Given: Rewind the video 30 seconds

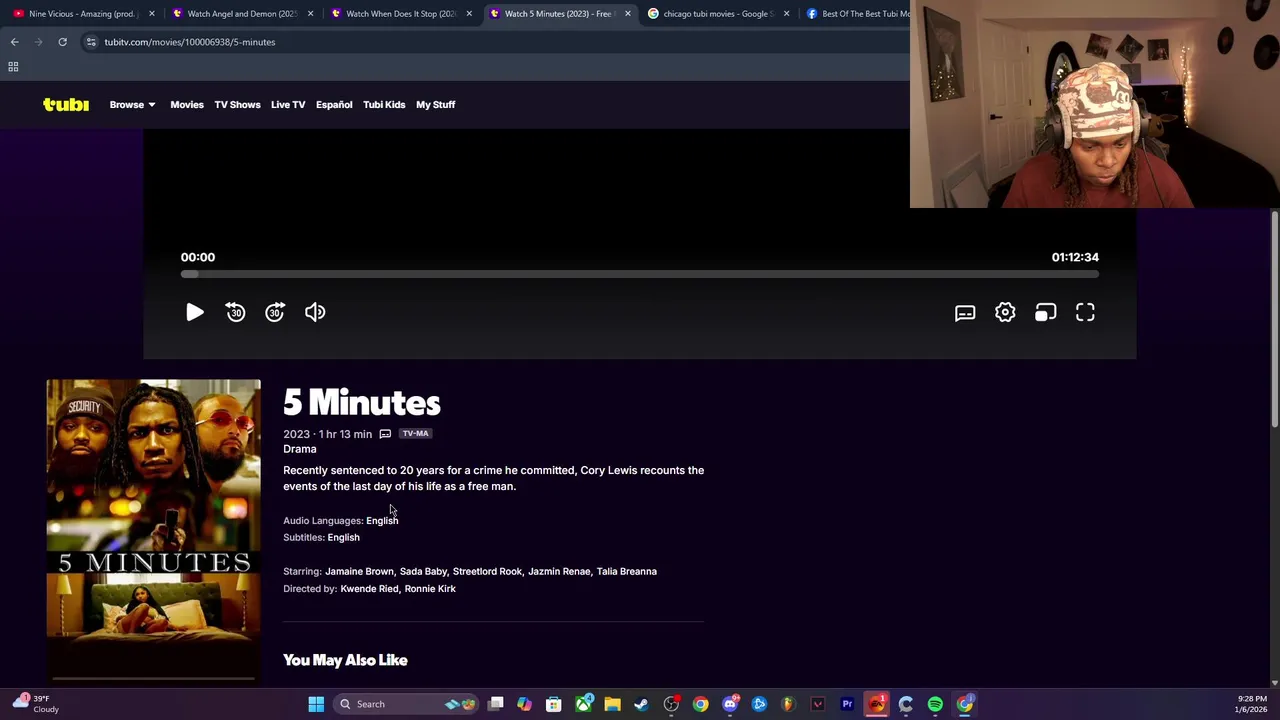Looking at the screenshot, I should pos(235,312).
